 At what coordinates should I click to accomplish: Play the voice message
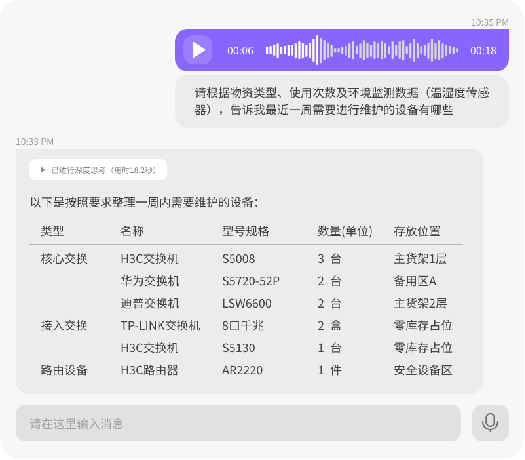click(x=198, y=50)
